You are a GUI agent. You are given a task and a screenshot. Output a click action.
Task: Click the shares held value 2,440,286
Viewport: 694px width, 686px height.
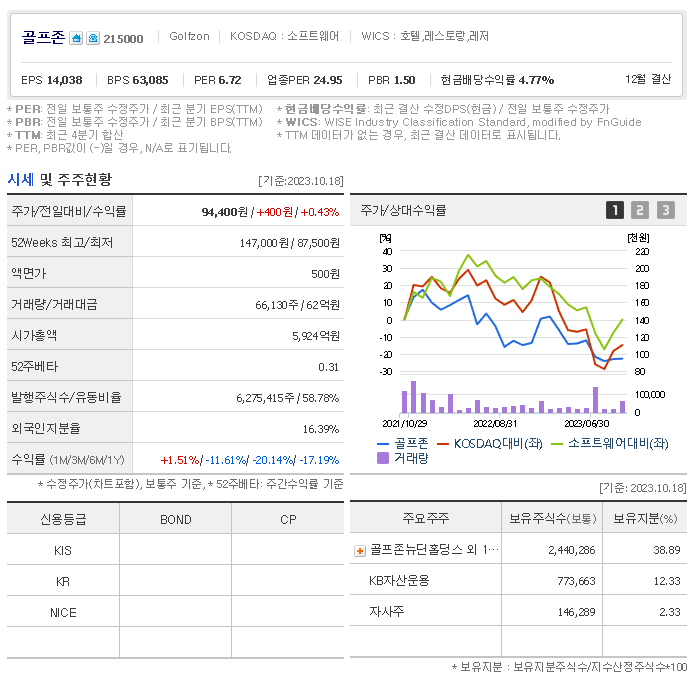coord(572,550)
